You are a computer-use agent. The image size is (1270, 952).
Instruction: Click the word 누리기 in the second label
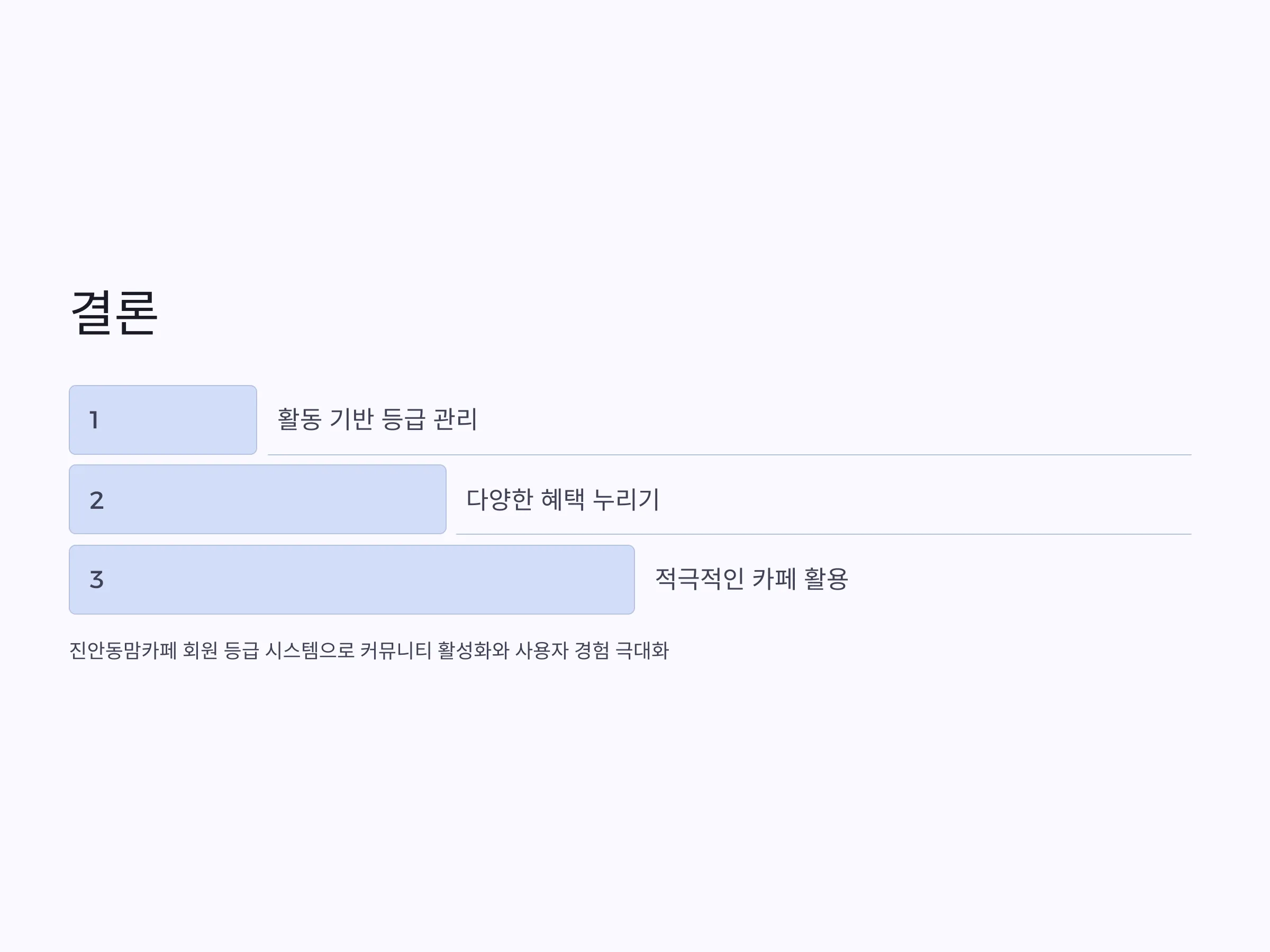pos(626,499)
